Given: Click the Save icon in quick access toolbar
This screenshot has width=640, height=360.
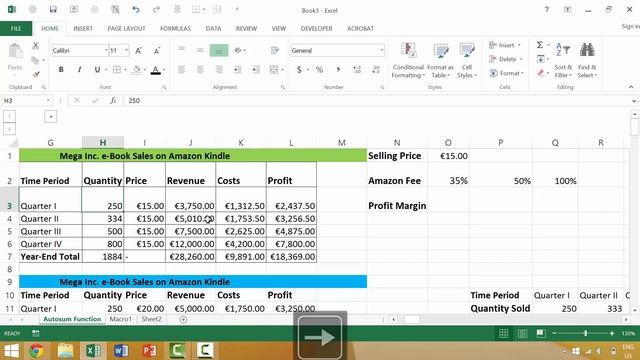Looking at the screenshot, I should click(x=53, y=9).
